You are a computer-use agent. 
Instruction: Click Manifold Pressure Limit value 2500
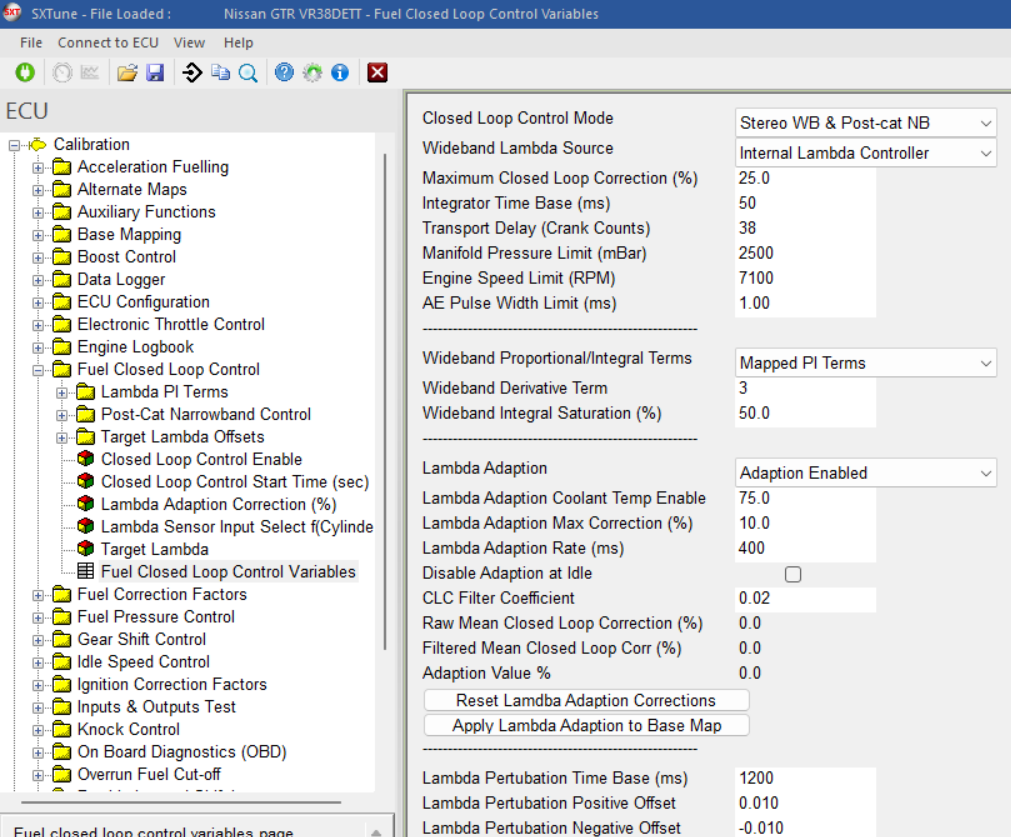[805, 253]
